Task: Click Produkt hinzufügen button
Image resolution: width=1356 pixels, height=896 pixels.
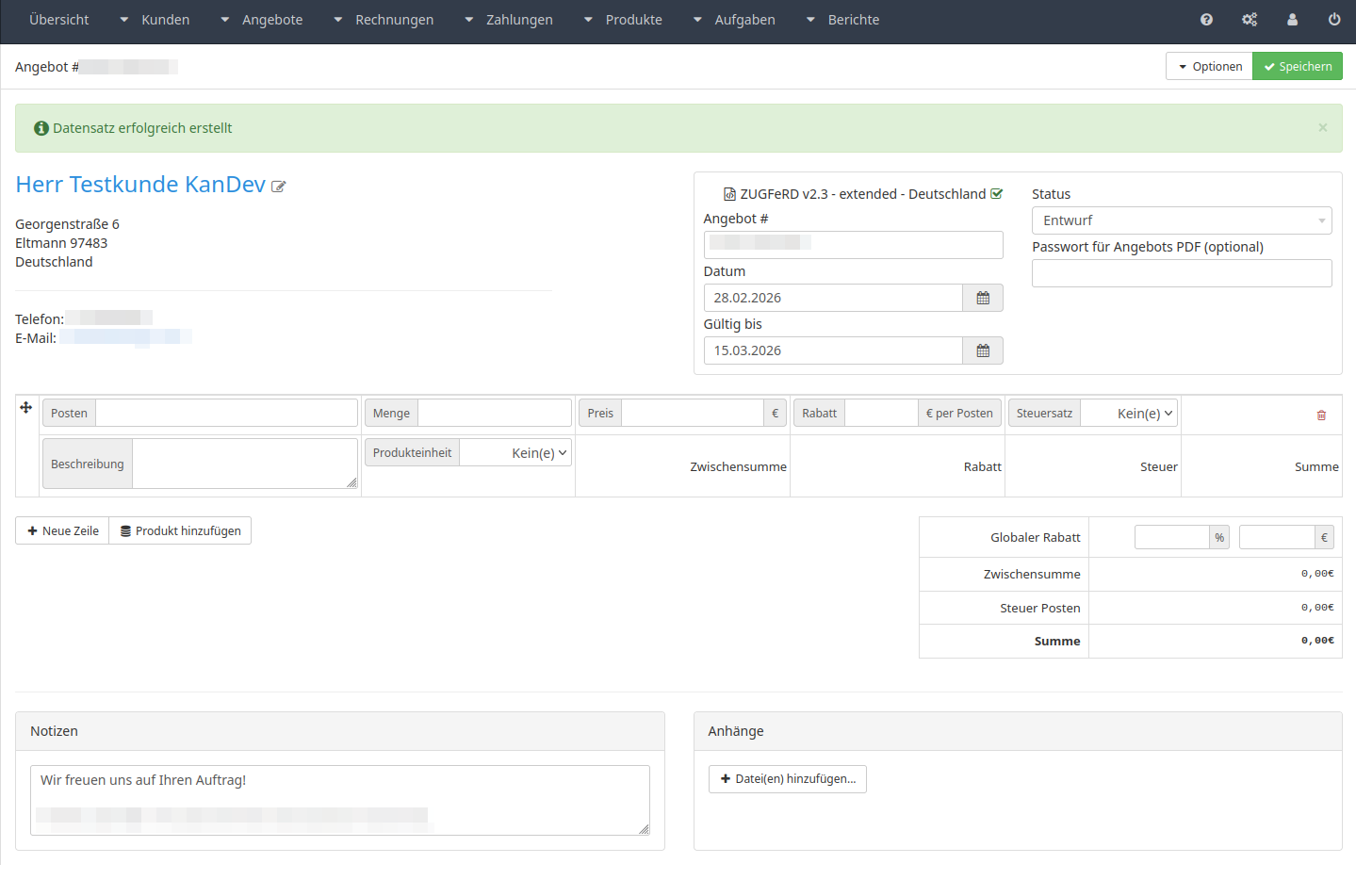Action: click(180, 531)
